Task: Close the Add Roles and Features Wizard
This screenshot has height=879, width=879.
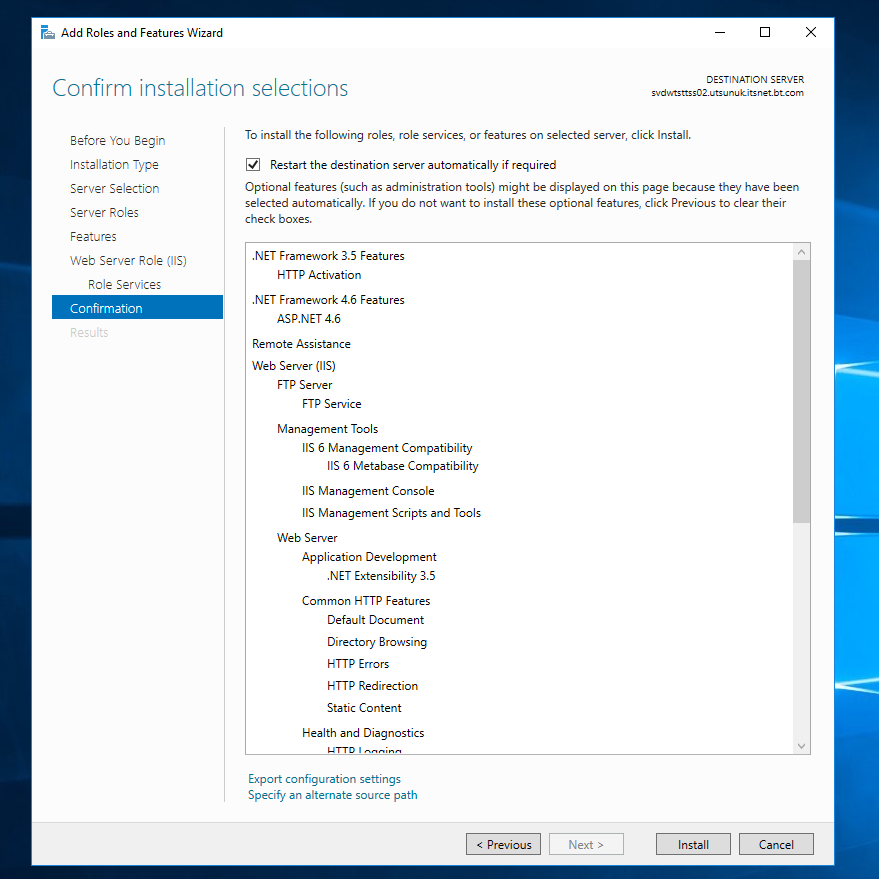Action: coord(811,32)
